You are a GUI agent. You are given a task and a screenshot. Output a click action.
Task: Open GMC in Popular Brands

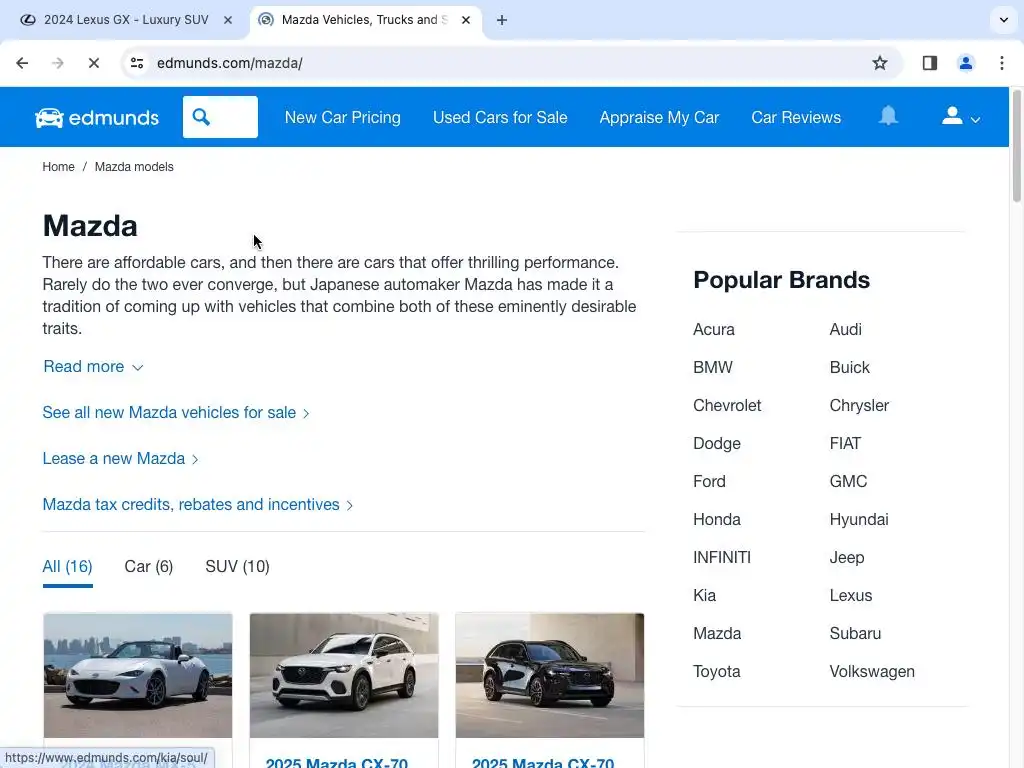(x=848, y=481)
